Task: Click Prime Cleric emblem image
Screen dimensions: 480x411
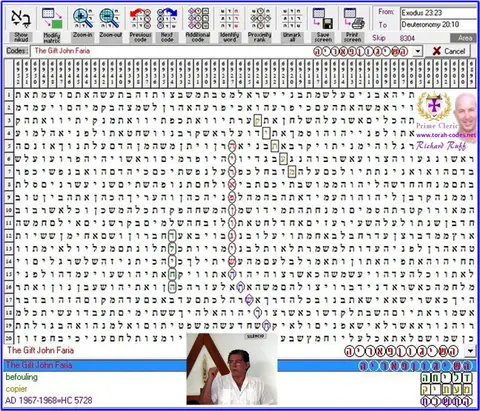Action: (434, 107)
